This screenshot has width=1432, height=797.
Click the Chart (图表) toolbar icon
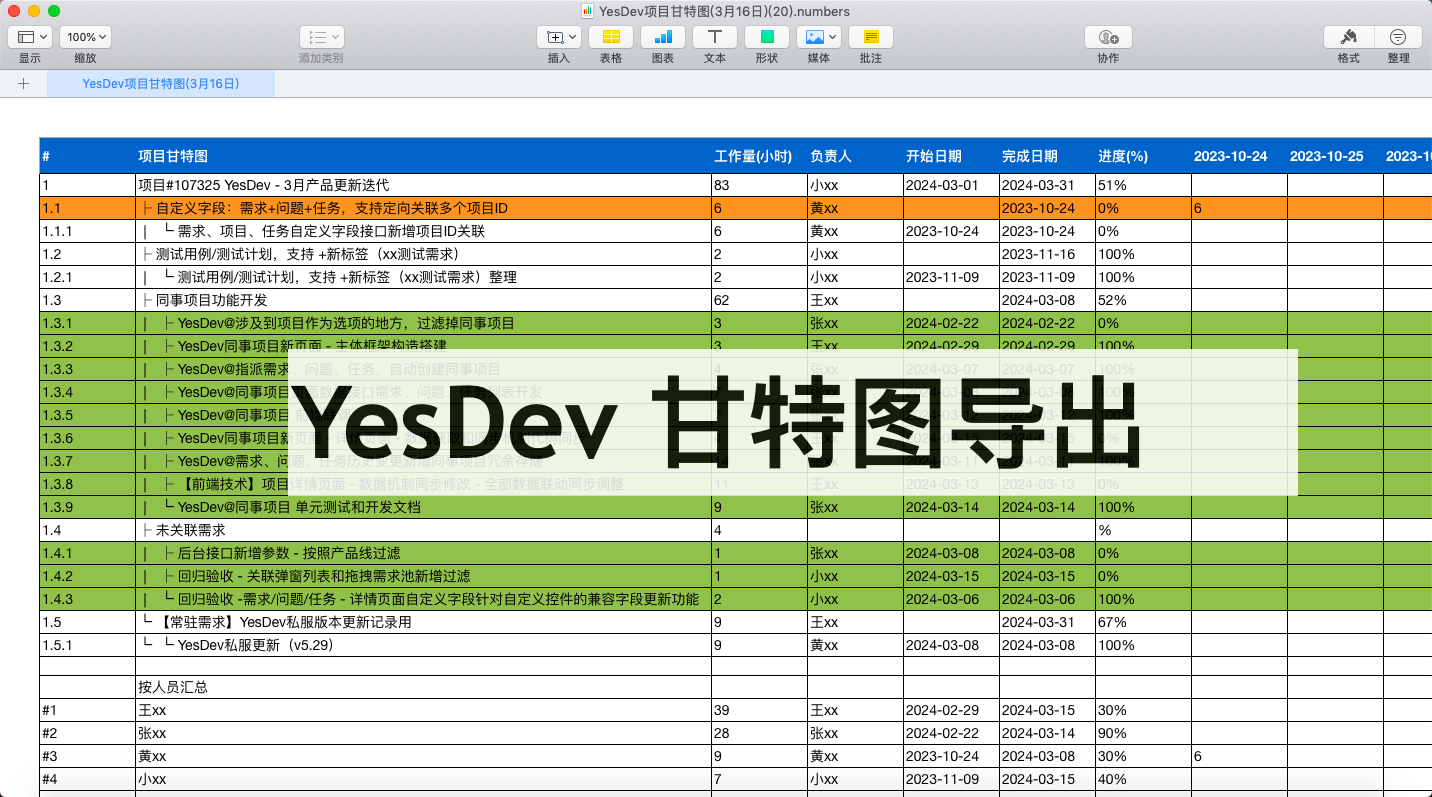pyautogui.click(x=663, y=37)
